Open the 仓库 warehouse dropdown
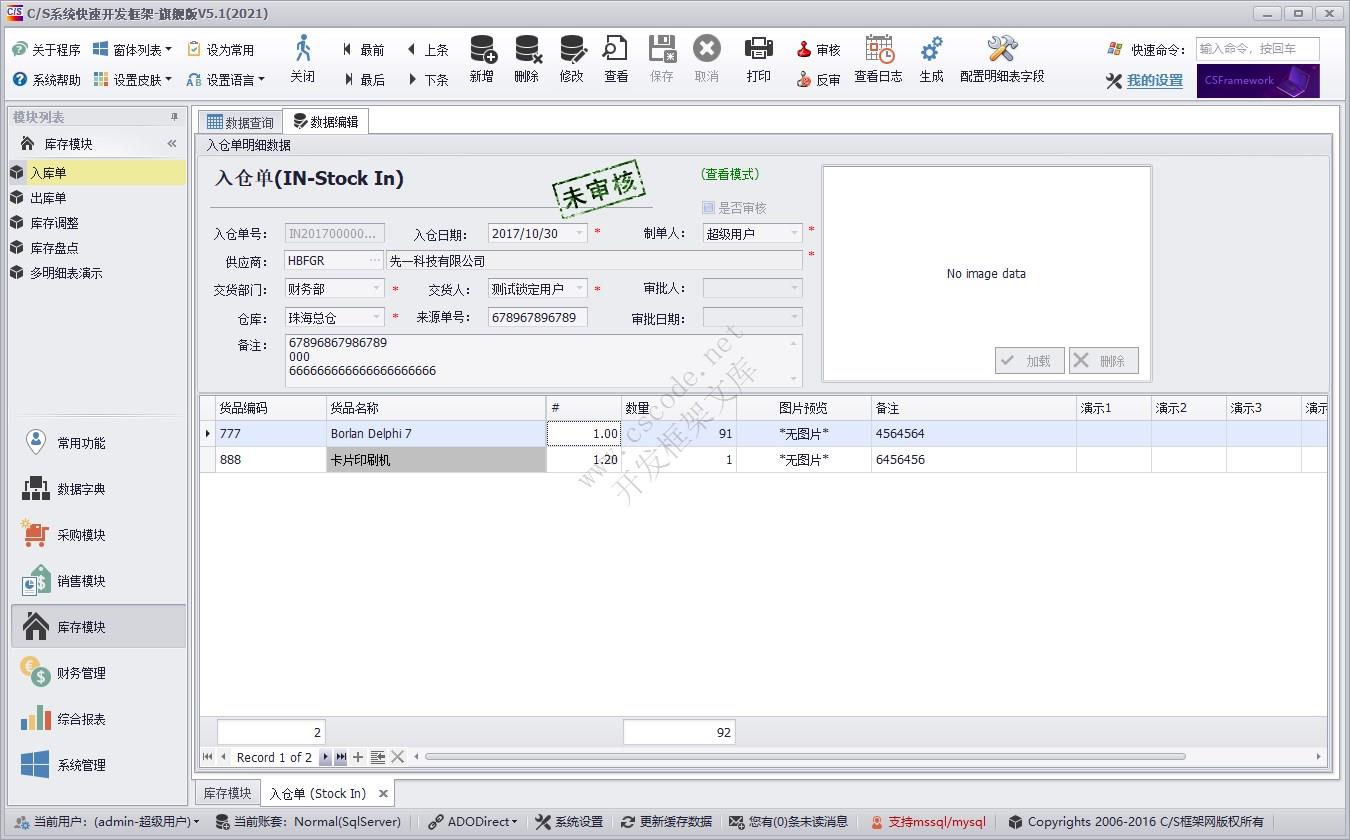 pyautogui.click(x=377, y=317)
